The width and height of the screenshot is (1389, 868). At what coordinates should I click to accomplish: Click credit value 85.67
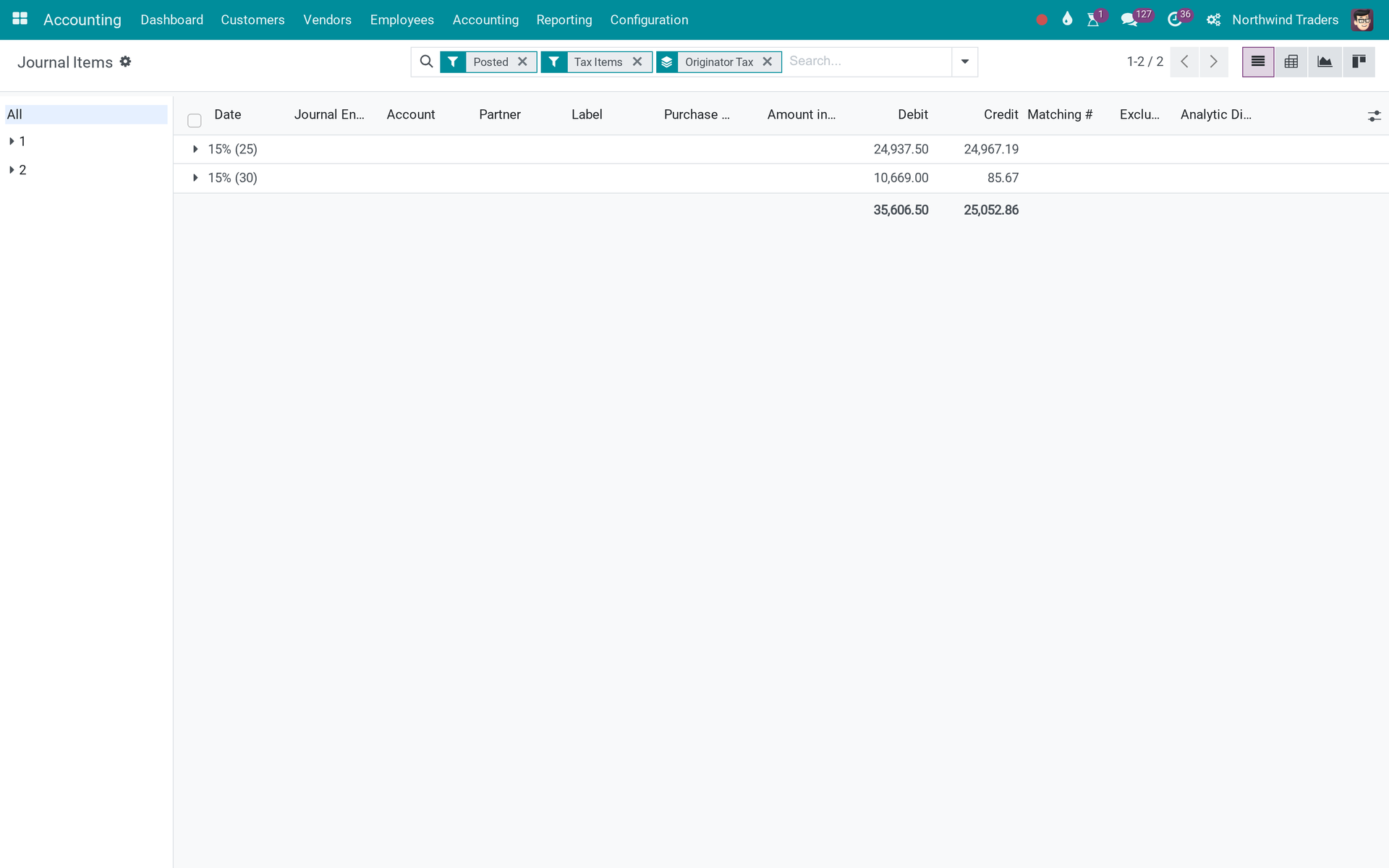pos(1003,178)
